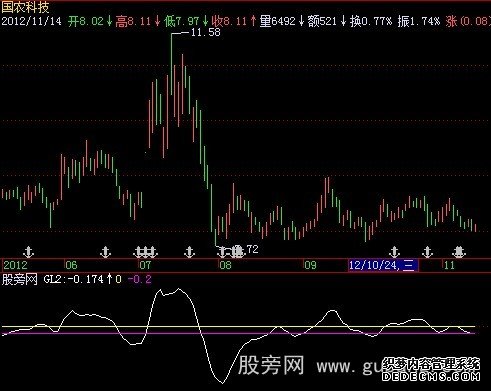Click the volume value 量6492

278,22
